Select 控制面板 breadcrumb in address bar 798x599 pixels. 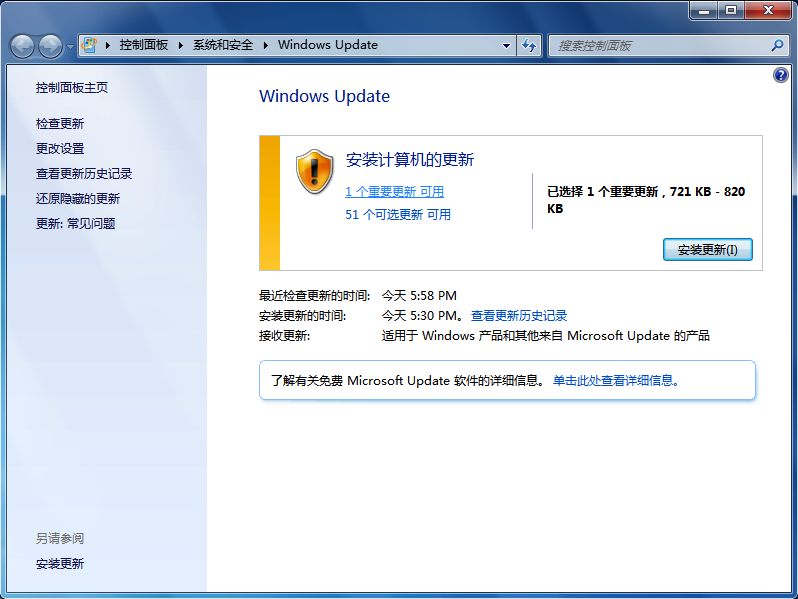tap(144, 45)
